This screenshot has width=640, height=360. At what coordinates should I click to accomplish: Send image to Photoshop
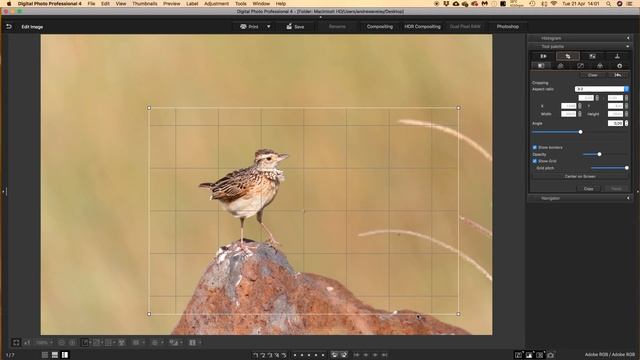pyautogui.click(x=508, y=27)
